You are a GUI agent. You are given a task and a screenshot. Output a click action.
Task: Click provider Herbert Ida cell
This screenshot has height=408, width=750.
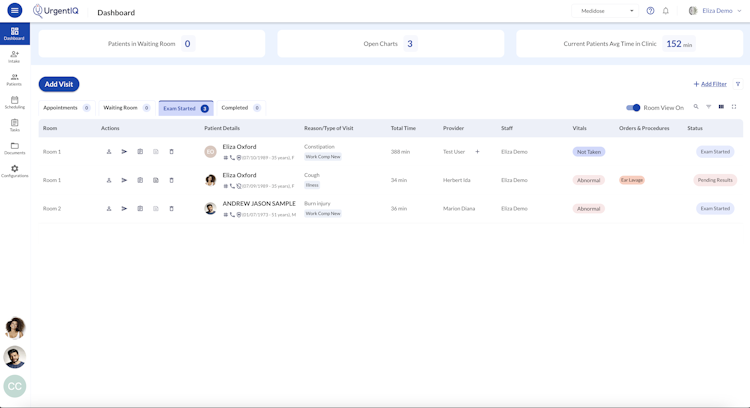(456, 180)
